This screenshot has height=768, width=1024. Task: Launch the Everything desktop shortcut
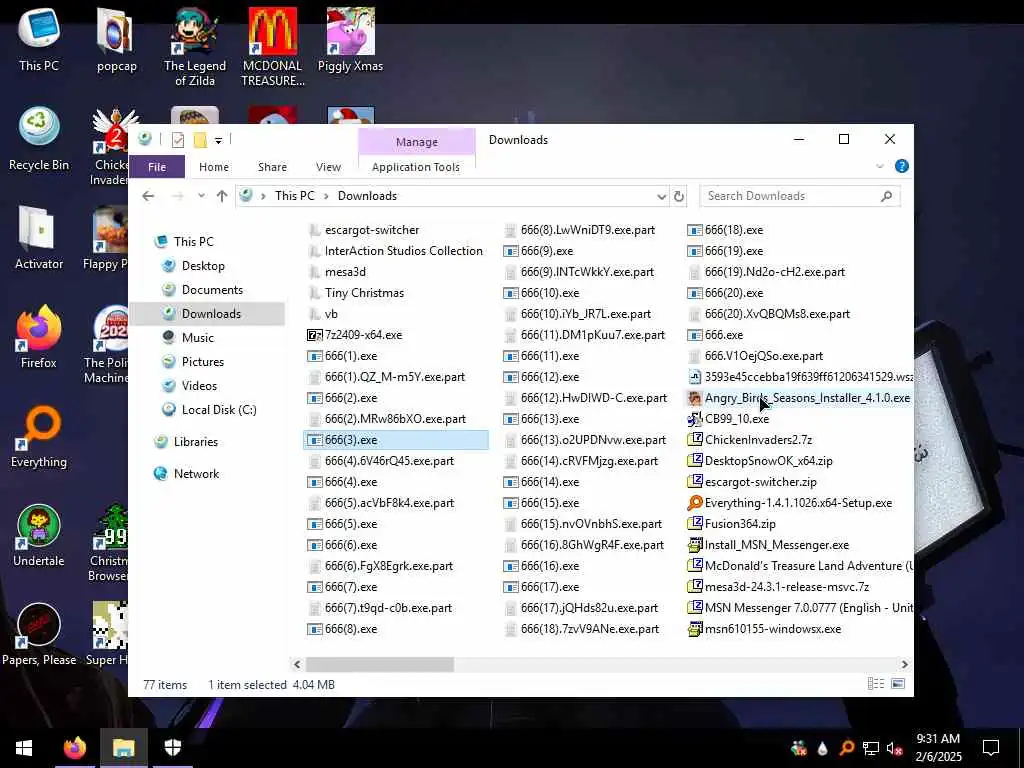pos(39,436)
